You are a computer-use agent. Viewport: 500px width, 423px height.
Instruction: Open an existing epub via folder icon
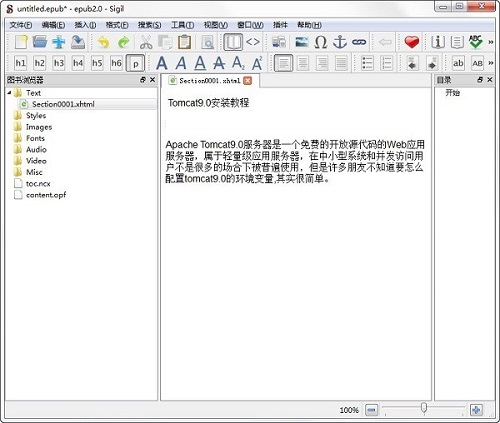(x=40, y=42)
